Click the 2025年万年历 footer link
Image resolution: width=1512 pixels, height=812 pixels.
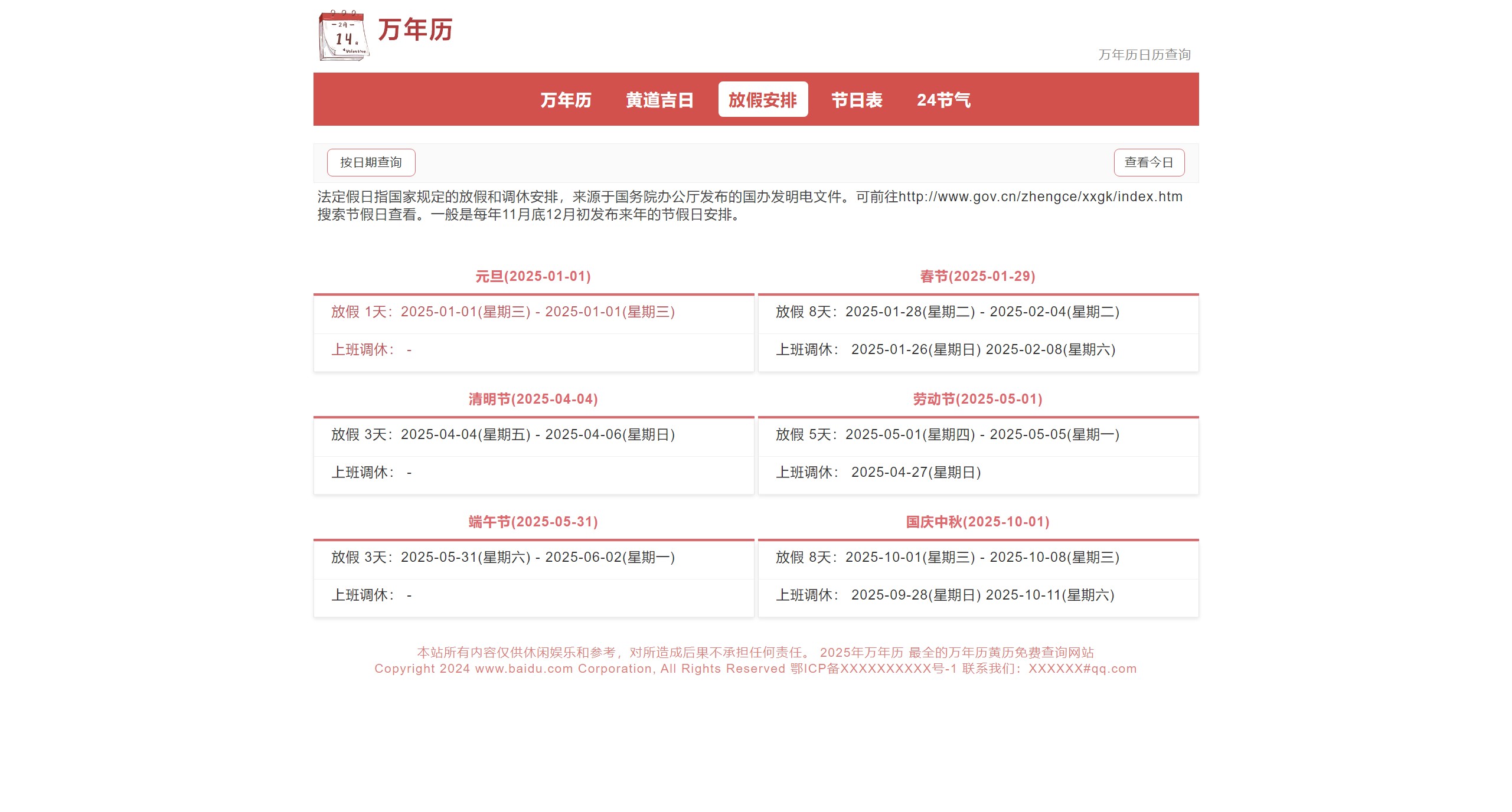pyautogui.click(x=861, y=652)
